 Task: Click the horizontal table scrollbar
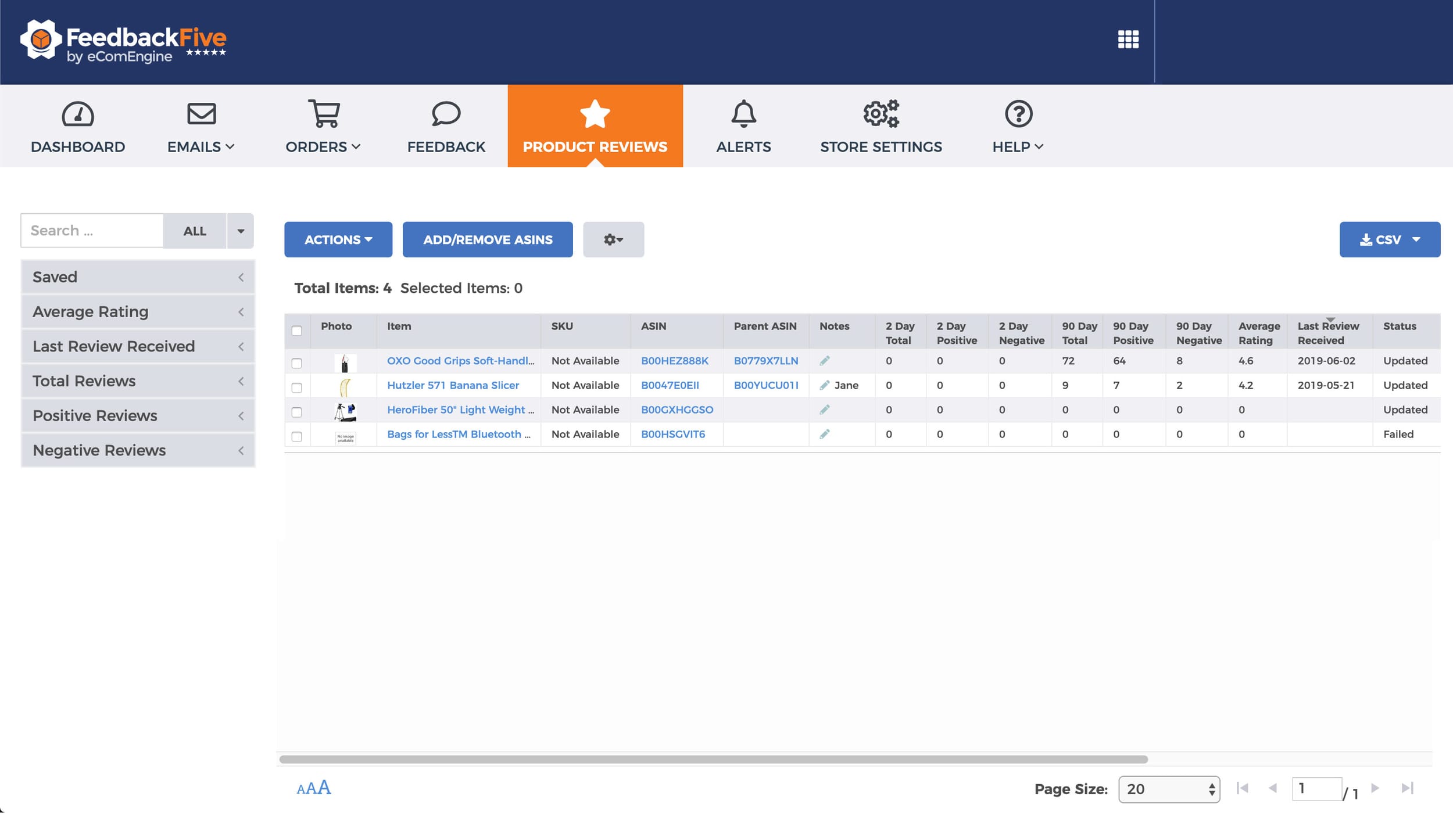(713, 759)
